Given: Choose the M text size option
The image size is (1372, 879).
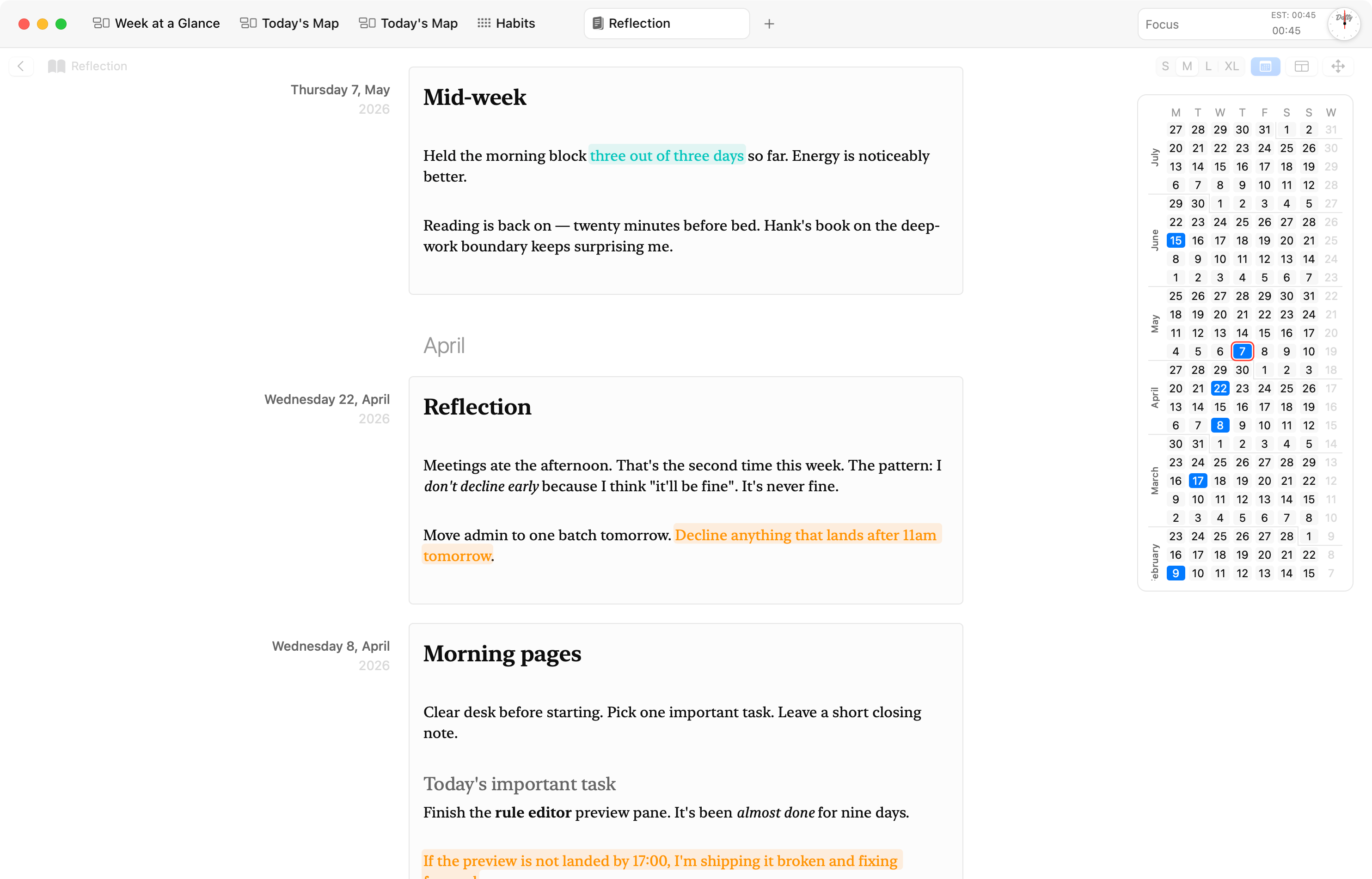Looking at the screenshot, I should [1187, 66].
